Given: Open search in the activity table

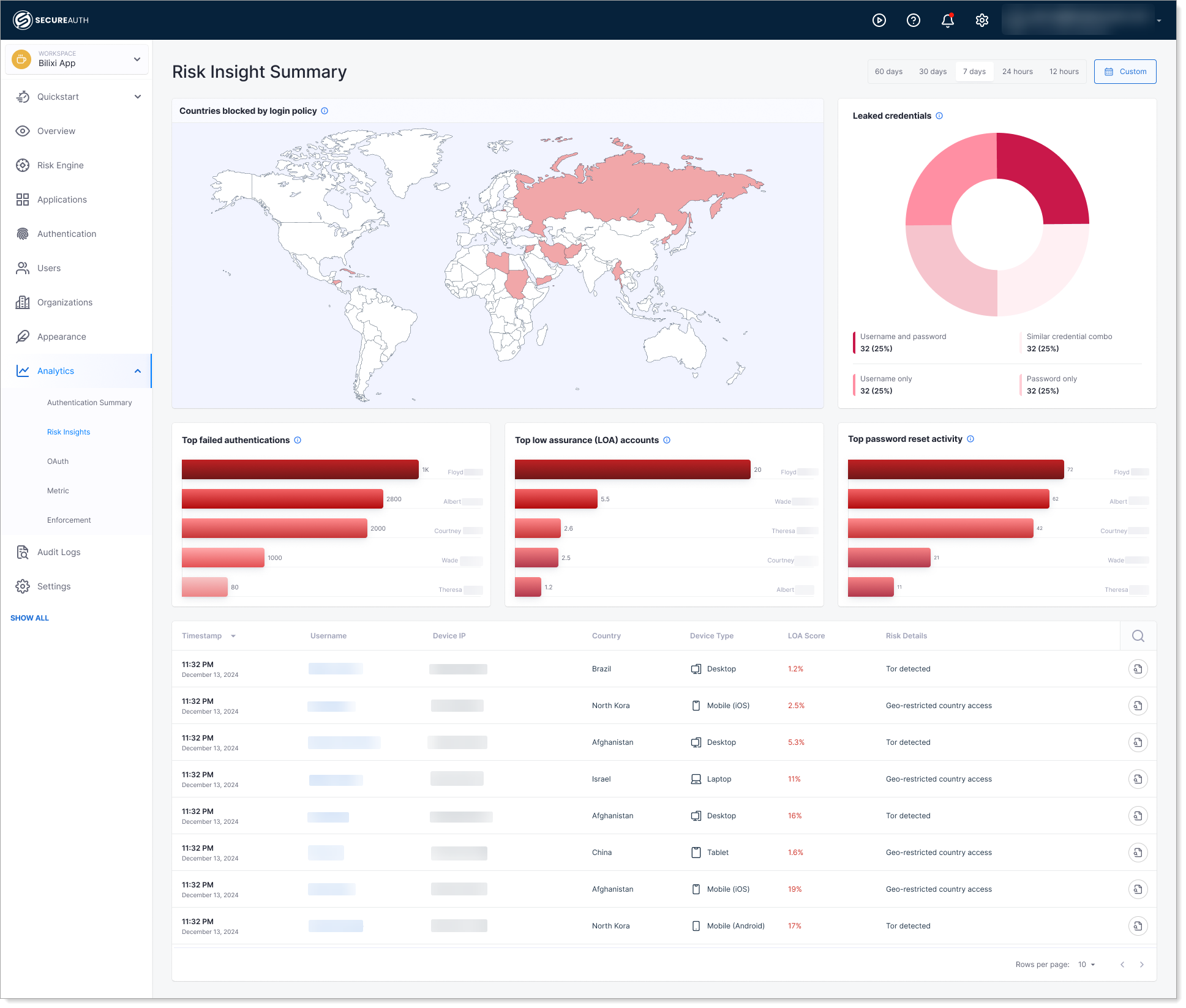Looking at the screenshot, I should click(x=1138, y=635).
